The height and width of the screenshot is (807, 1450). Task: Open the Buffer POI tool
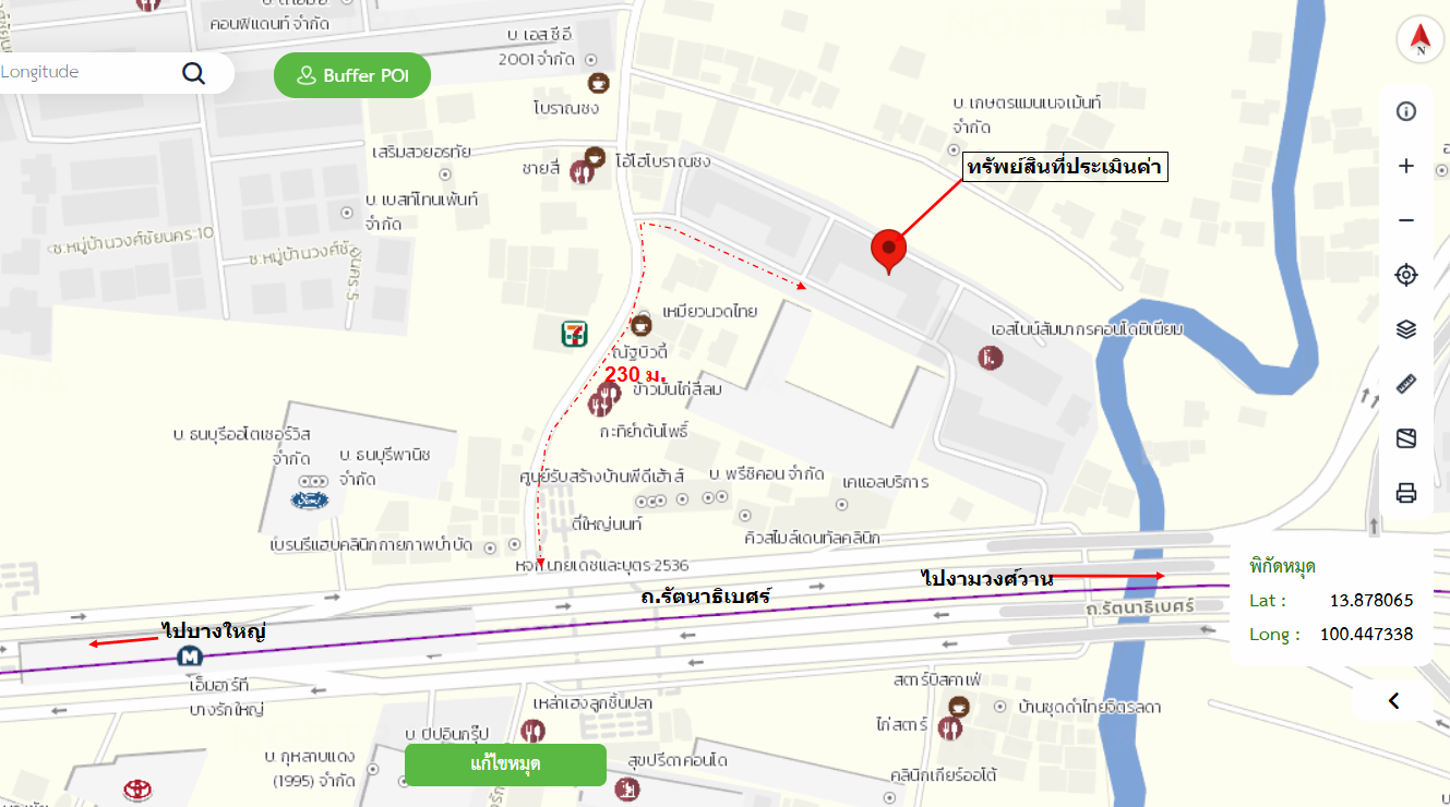pyautogui.click(x=352, y=76)
